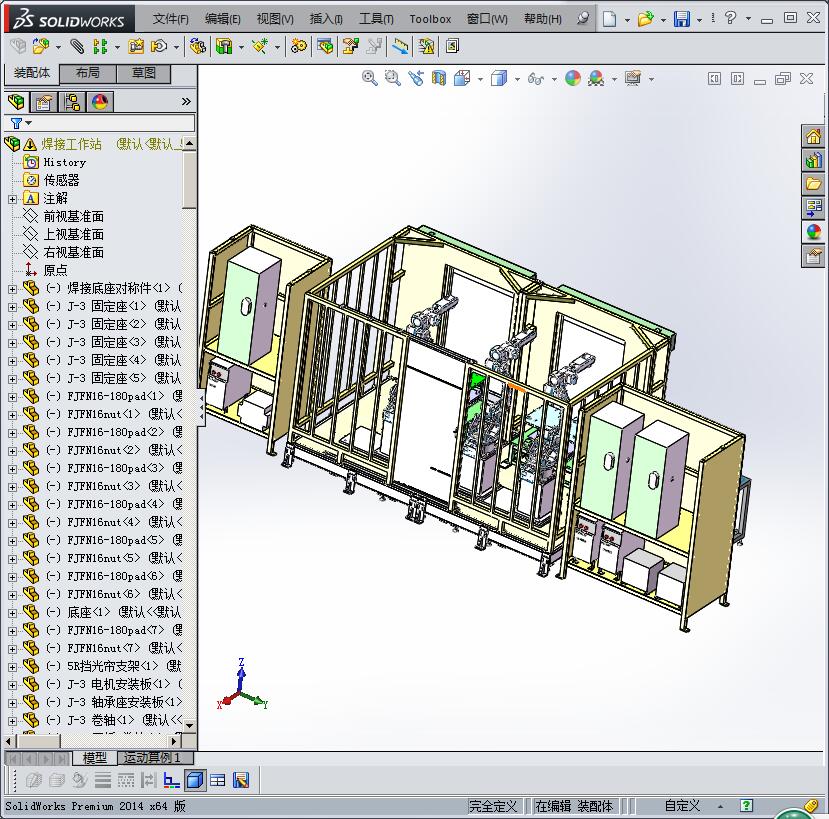
Task: Open the 文件(F) menu
Action: [170, 19]
